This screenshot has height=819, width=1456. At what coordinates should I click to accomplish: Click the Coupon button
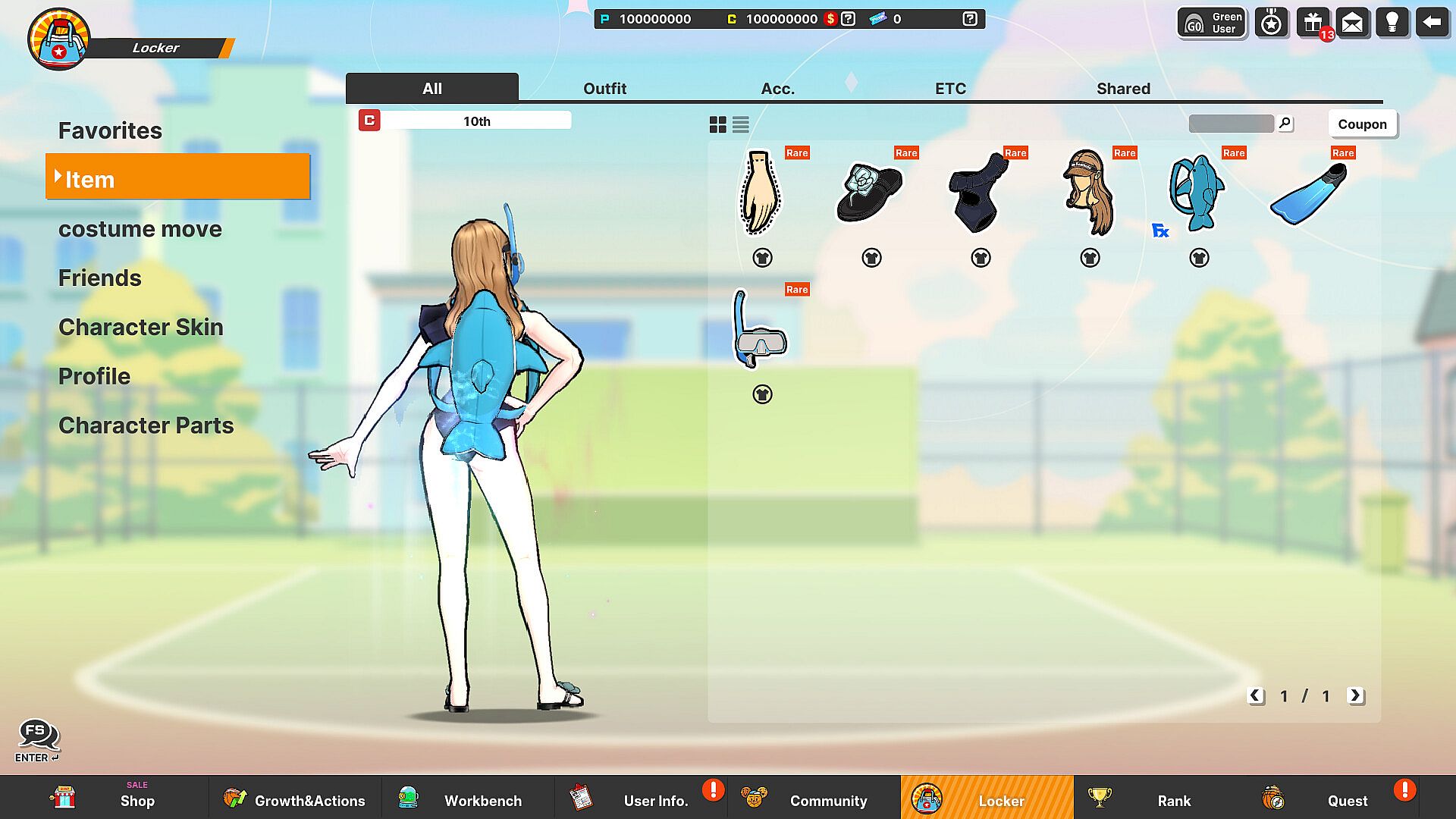(x=1362, y=124)
